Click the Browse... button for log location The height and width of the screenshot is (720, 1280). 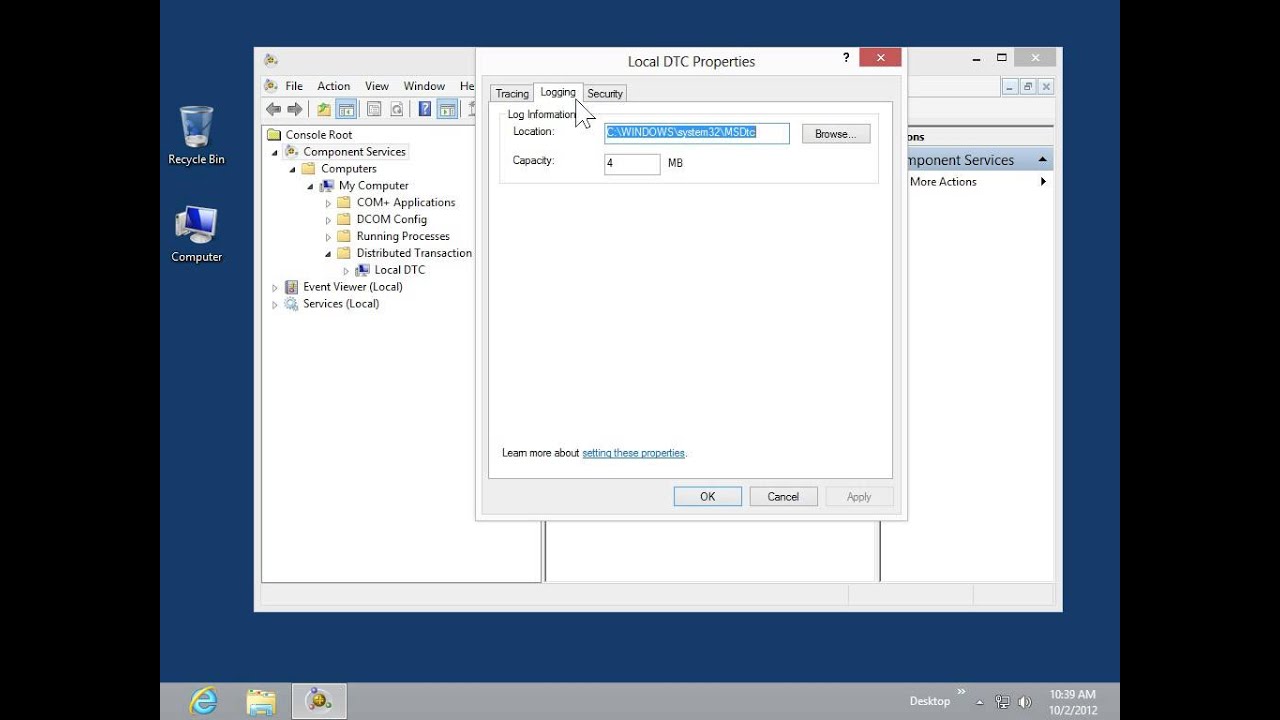pyautogui.click(x=836, y=134)
